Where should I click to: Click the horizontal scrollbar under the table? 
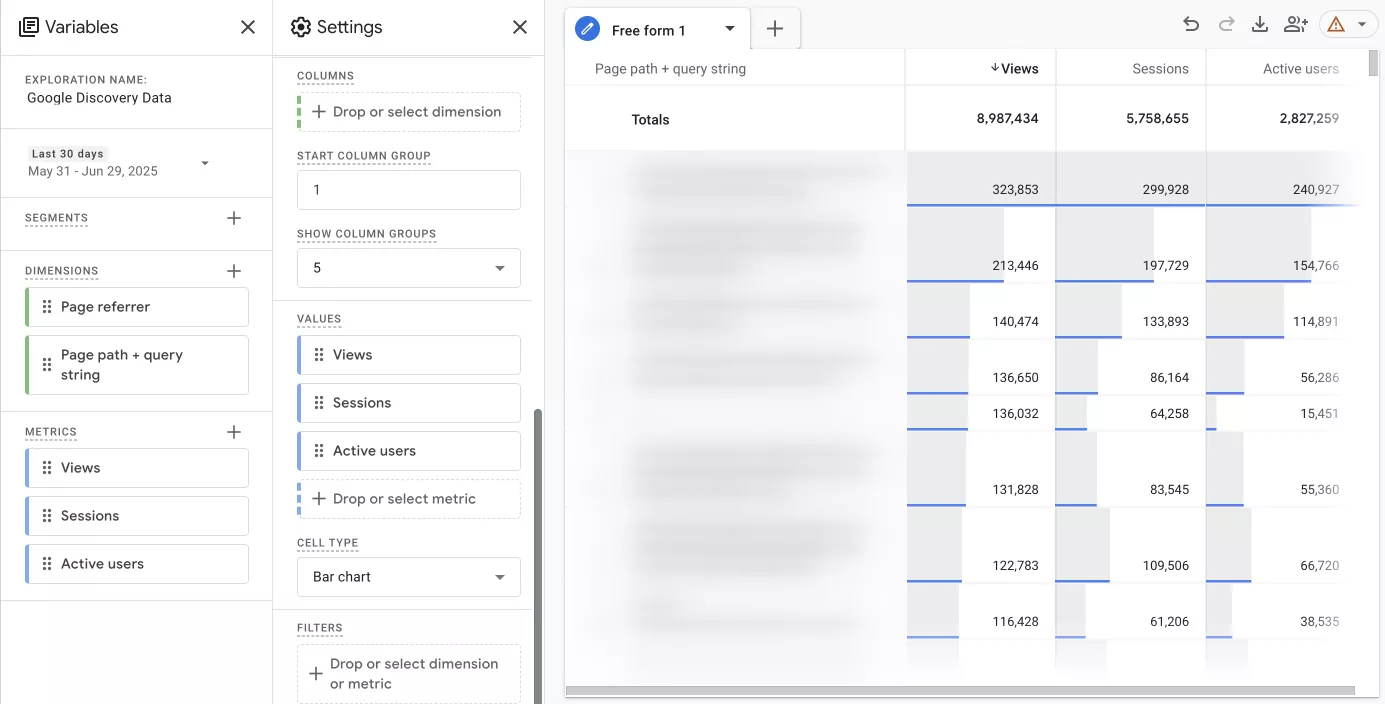[x=958, y=690]
